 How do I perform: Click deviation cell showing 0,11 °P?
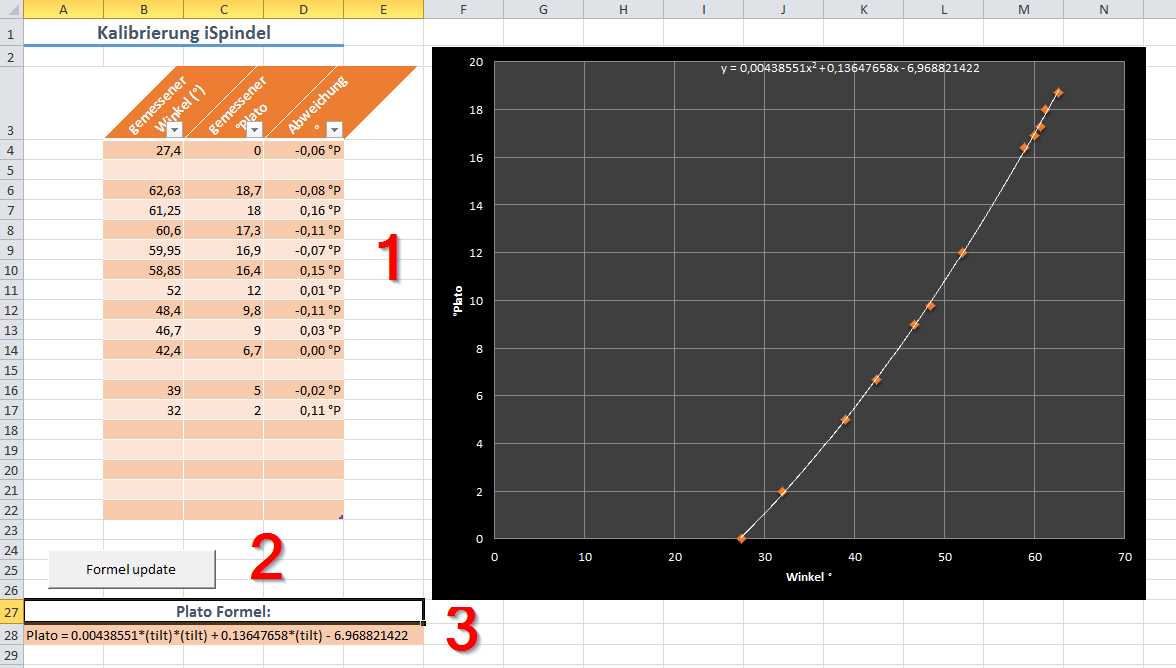coord(304,410)
